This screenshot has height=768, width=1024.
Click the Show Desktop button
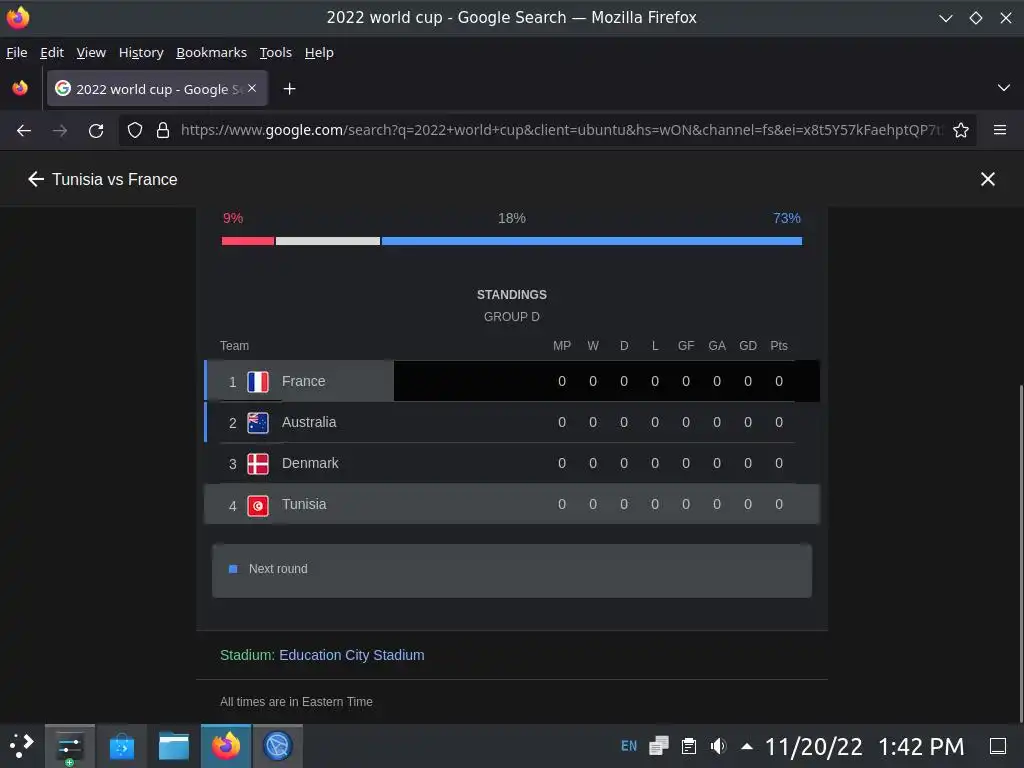(997, 746)
